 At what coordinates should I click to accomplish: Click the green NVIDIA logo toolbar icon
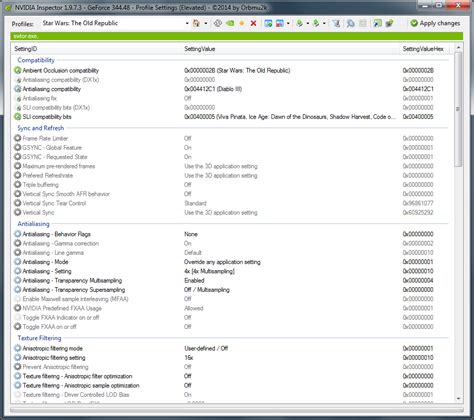point(230,23)
